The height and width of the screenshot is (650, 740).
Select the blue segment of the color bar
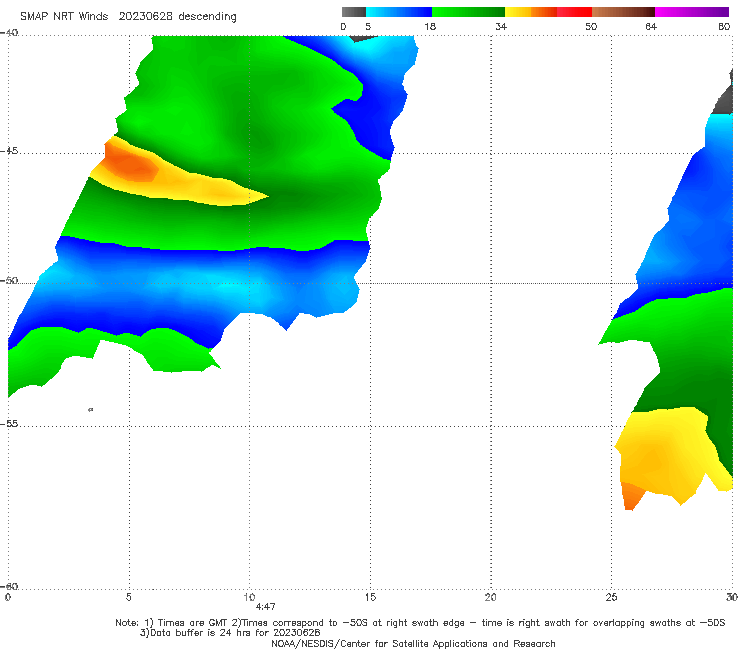click(x=399, y=12)
